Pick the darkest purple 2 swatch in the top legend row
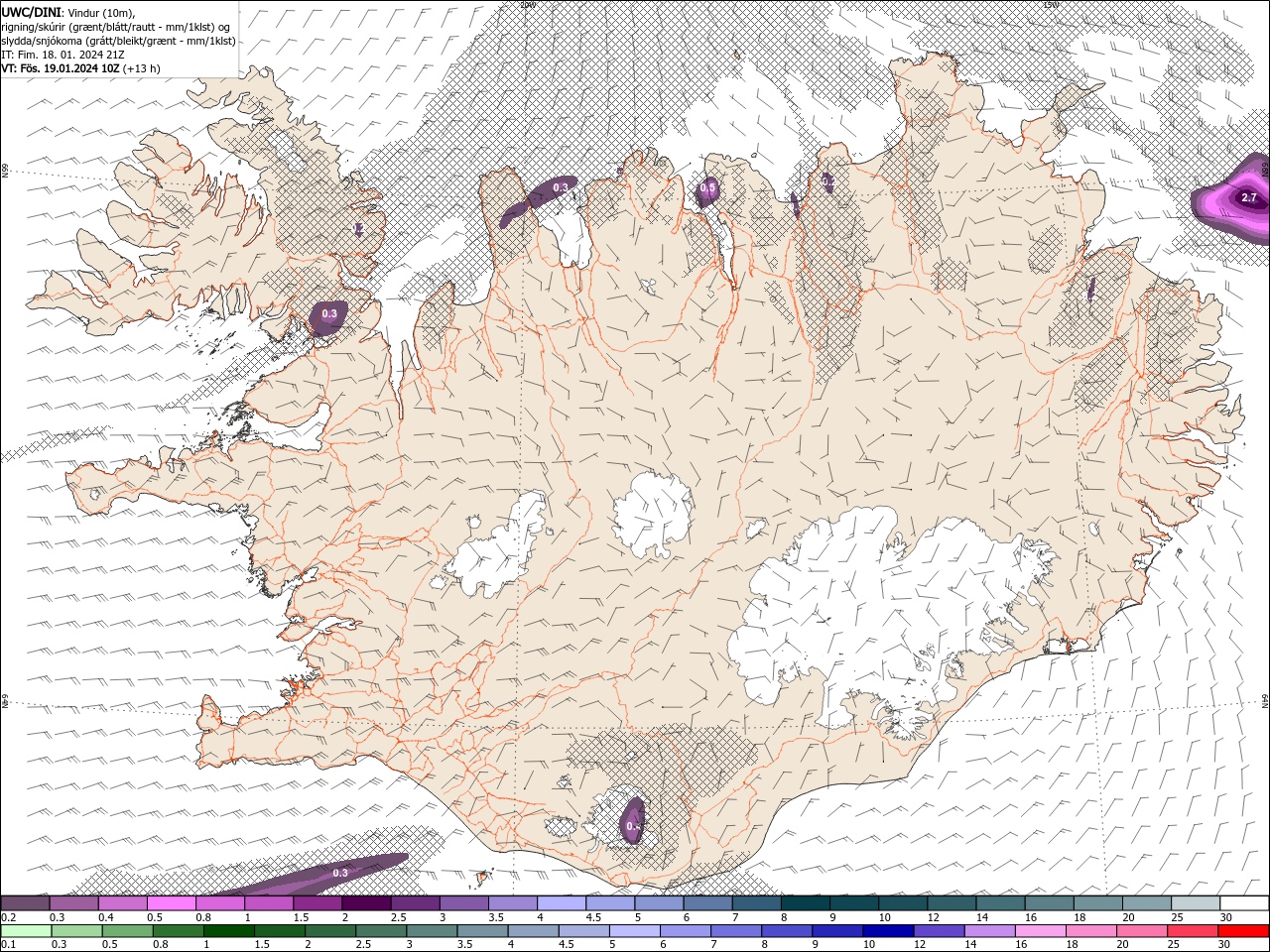The height and width of the screenshot is (952, 1270). 366,903
